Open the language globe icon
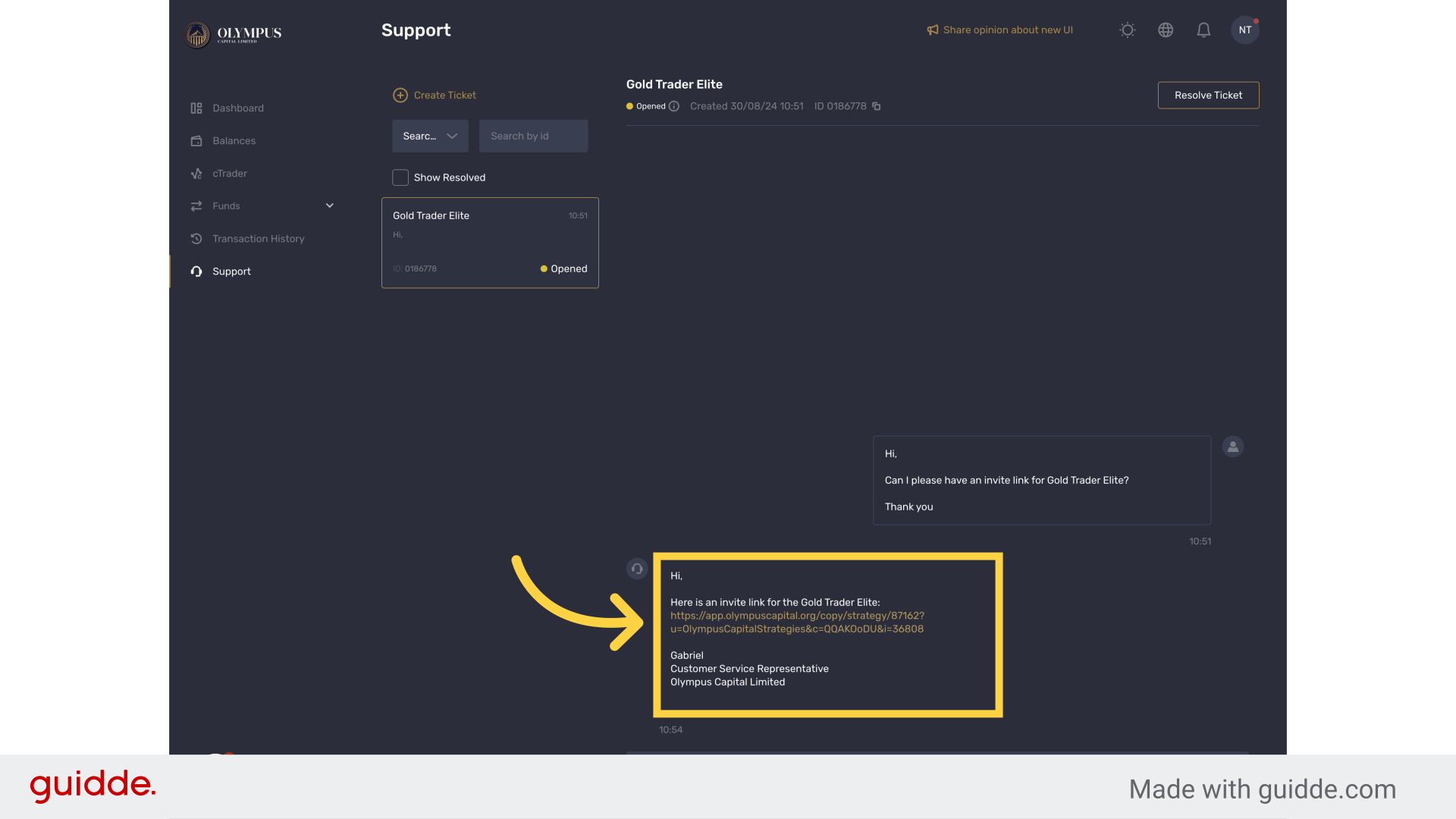 click(x=1166, y=30)
